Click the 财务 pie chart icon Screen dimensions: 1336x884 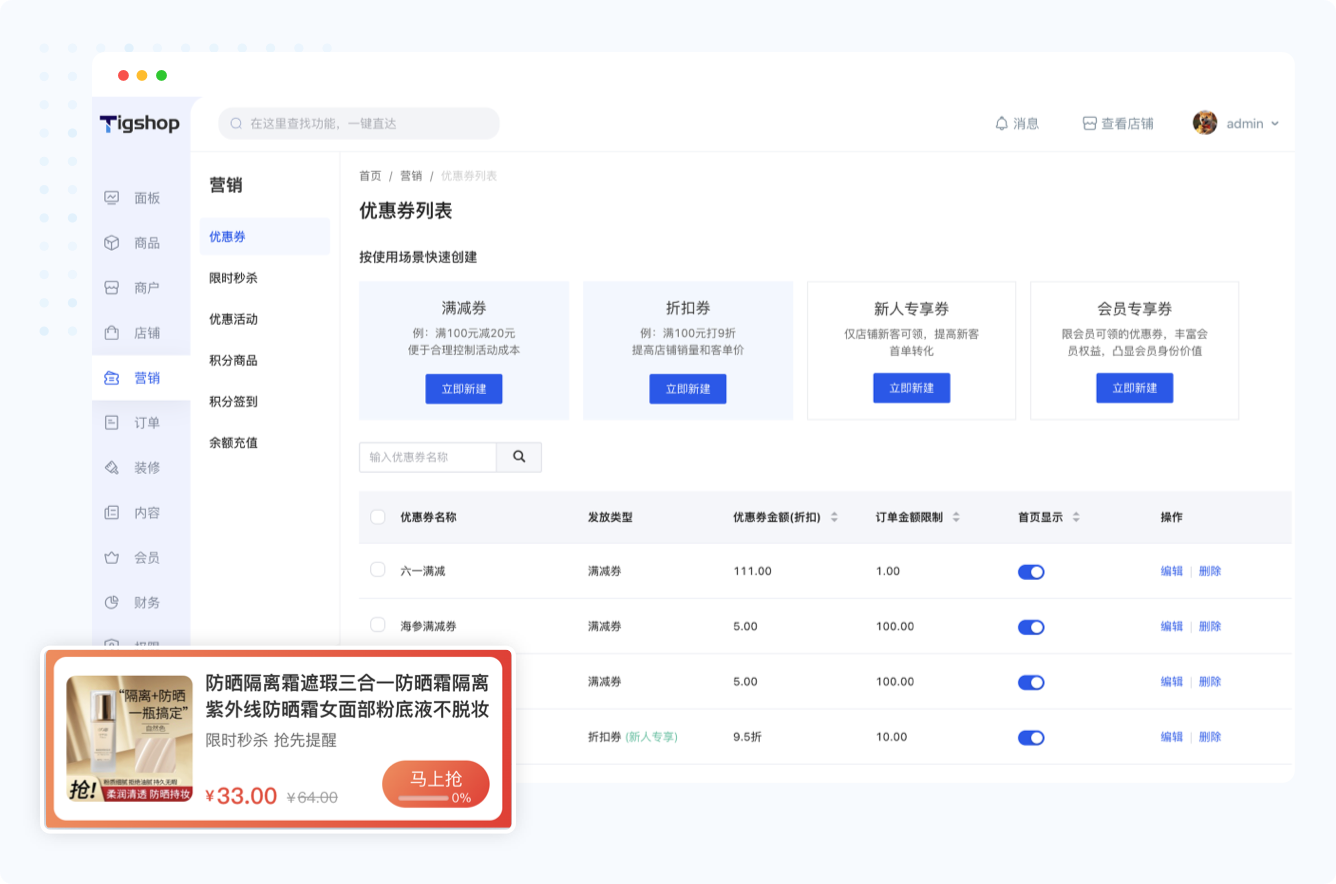coord(112,603)
